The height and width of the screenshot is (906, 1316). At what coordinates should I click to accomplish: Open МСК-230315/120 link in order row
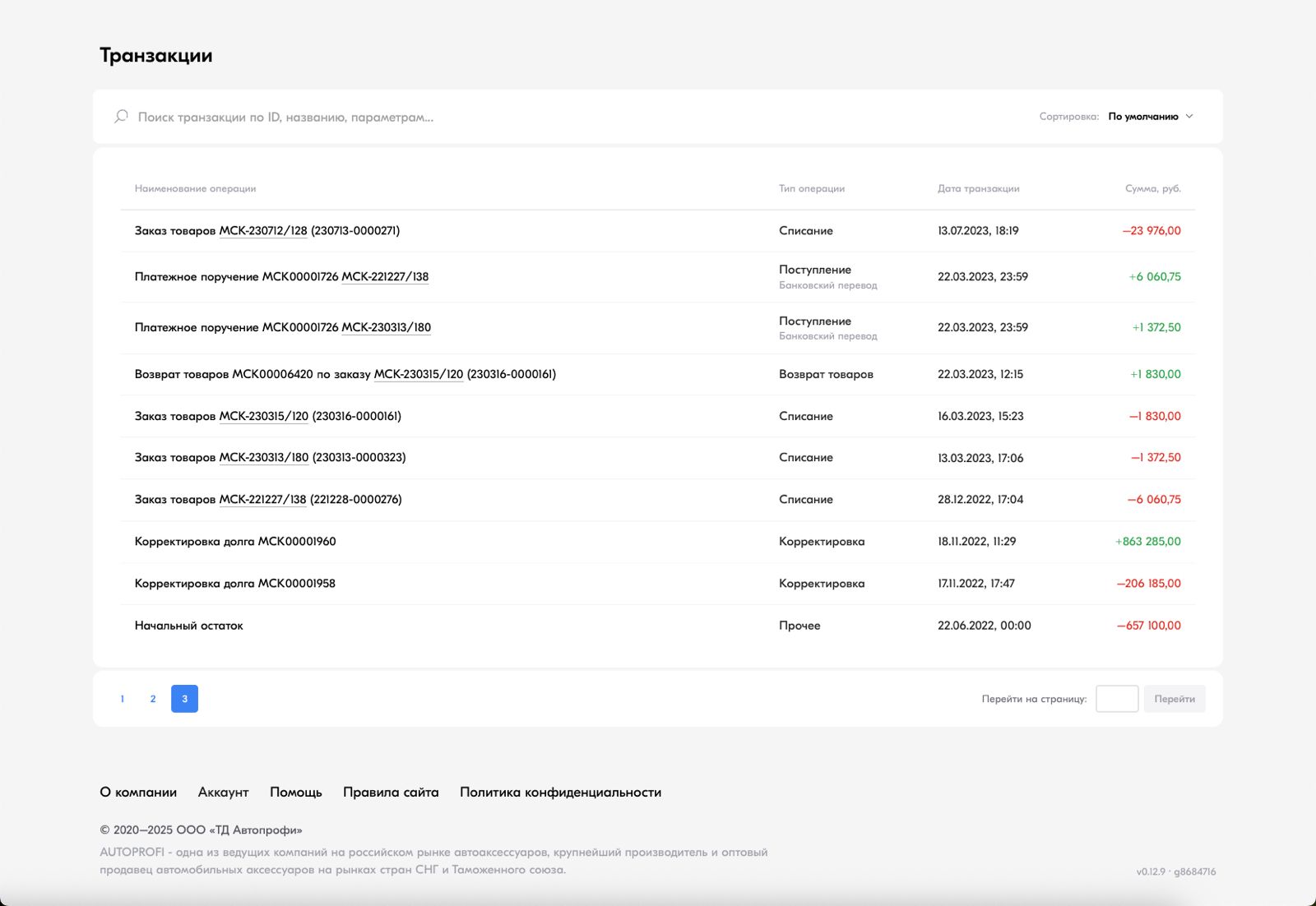click(263, 416)
